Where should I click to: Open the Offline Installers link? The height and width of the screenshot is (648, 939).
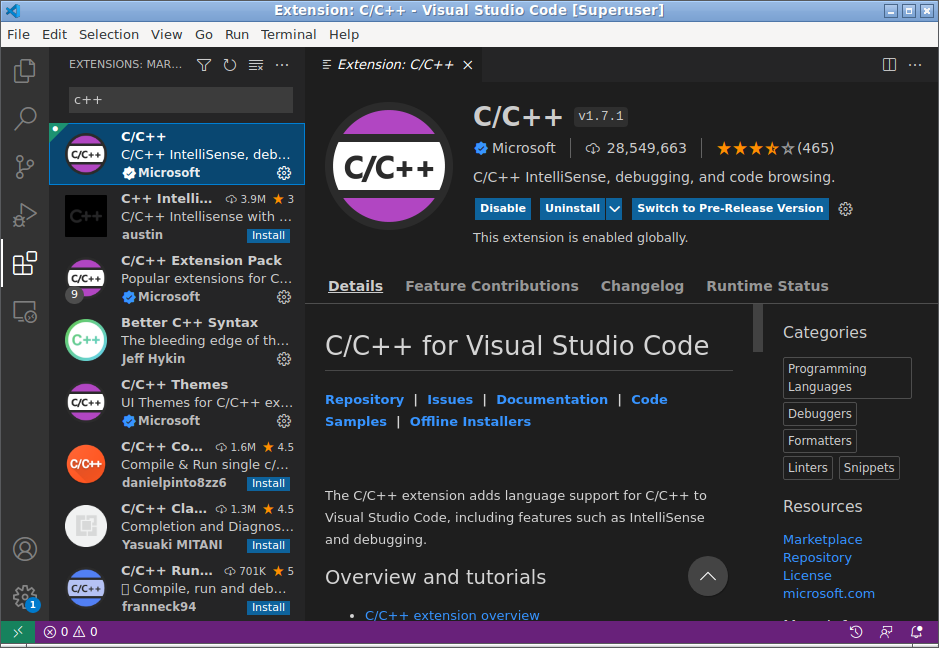click(470, 422)
